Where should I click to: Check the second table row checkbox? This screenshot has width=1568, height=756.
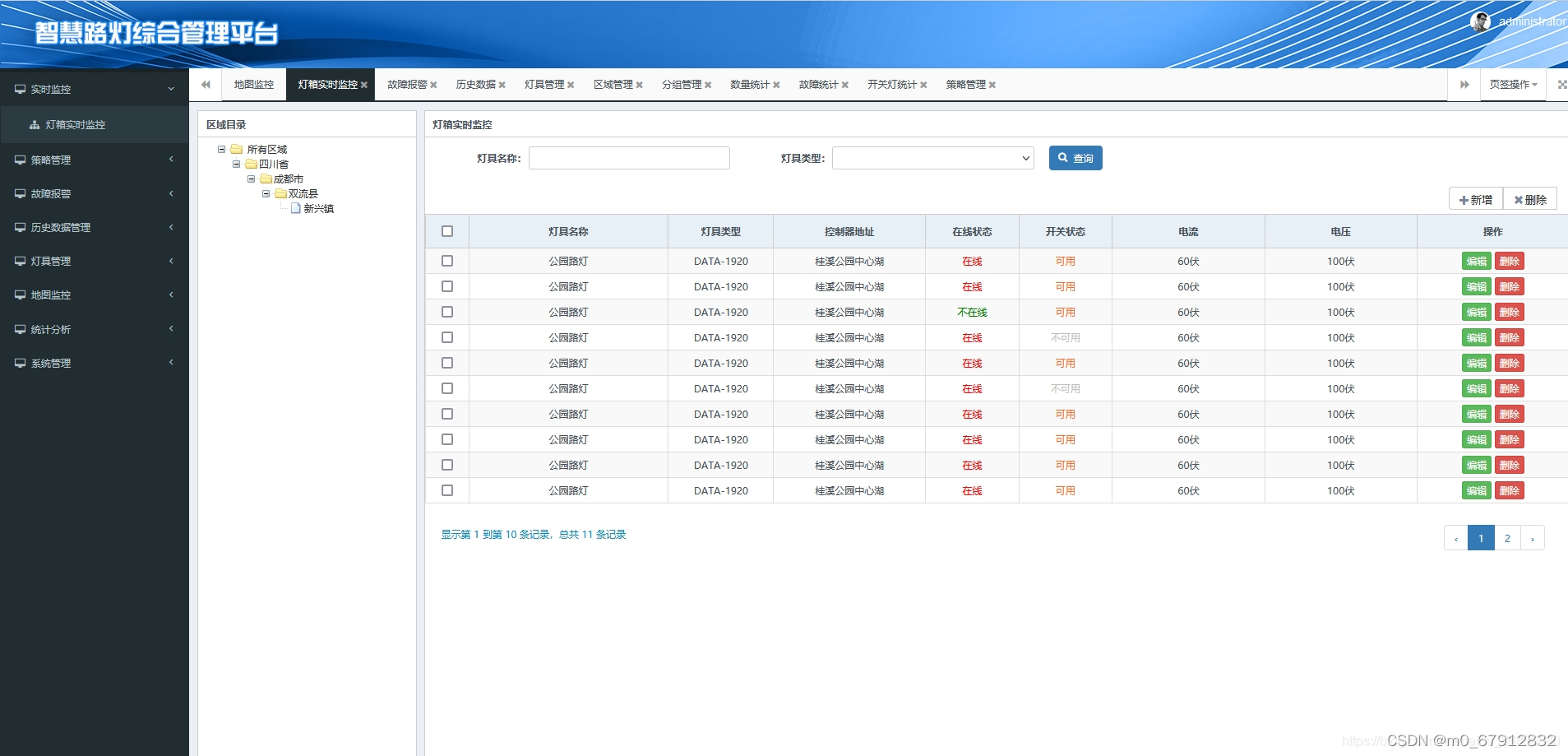pyautogui.click(x=447, y=286)
